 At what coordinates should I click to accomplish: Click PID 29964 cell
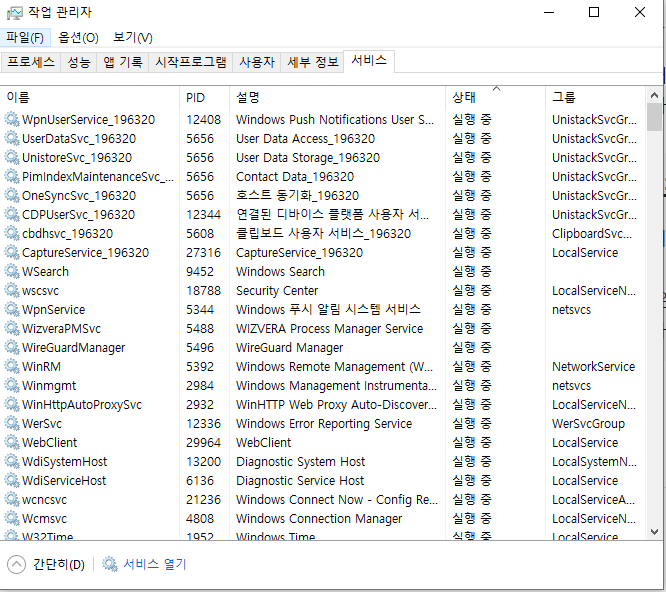[x=203, y=443]
